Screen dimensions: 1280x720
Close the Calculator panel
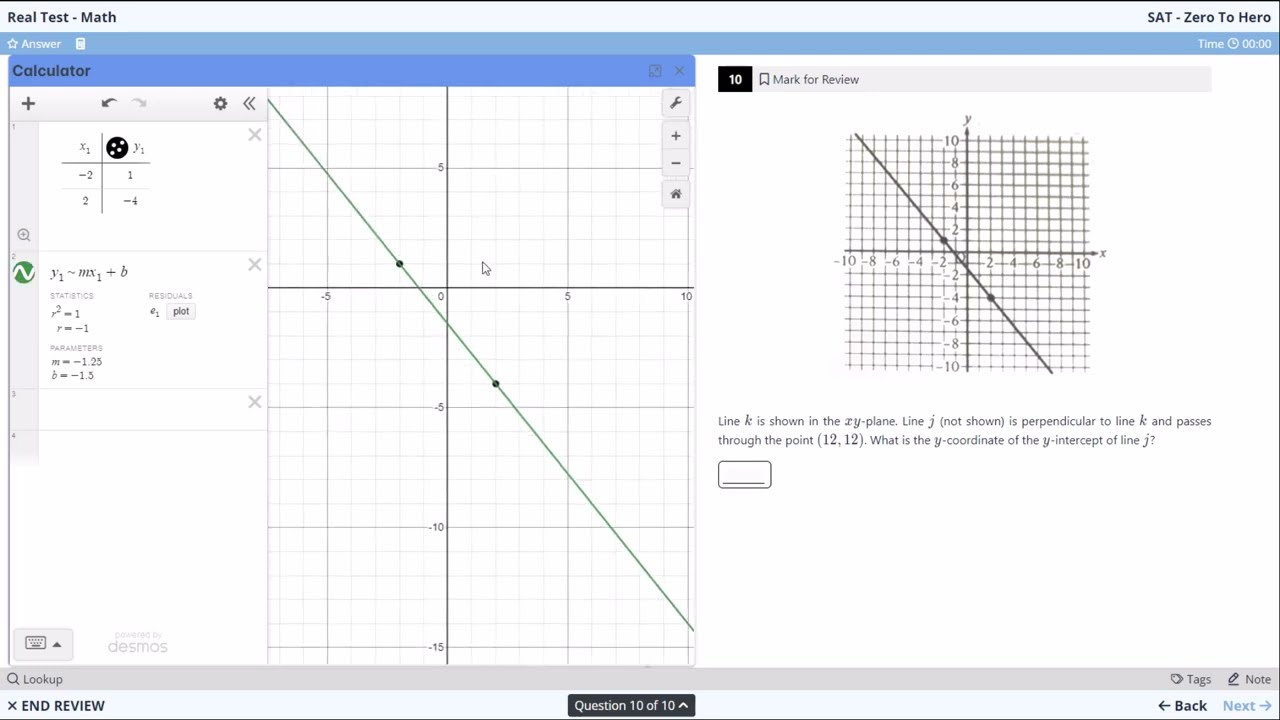point(680,71)
